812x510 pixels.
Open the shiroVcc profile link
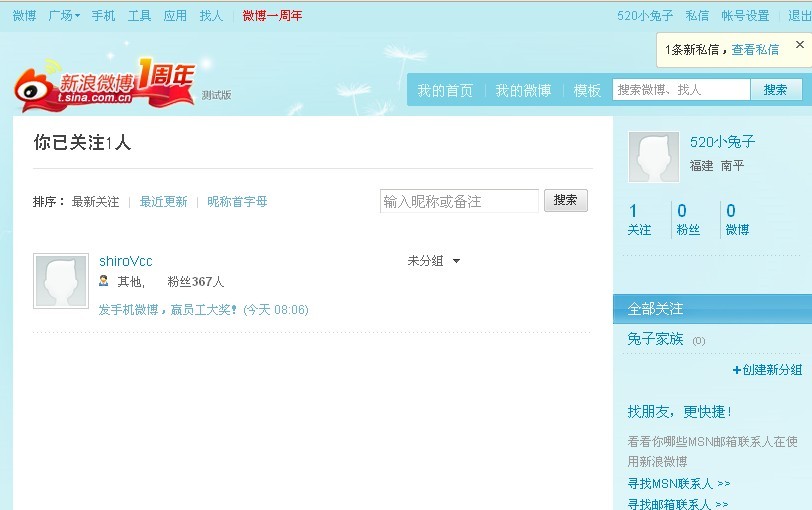point(126,261)
